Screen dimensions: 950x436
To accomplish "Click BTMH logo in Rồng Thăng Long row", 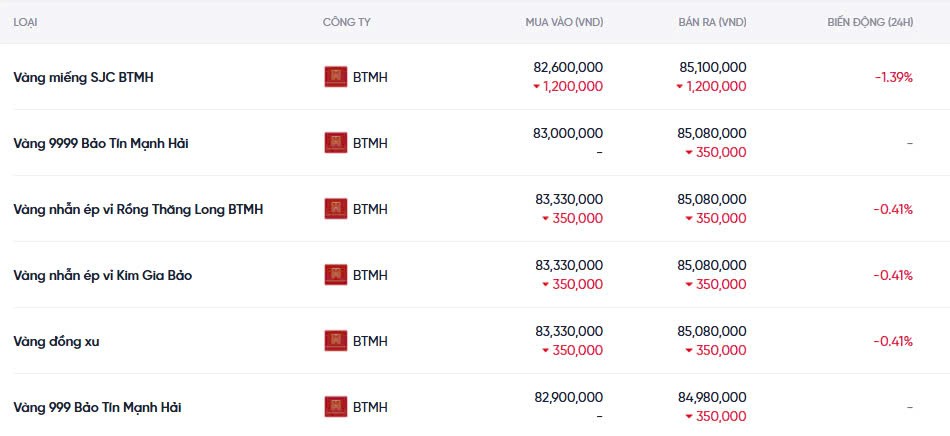I will (x=336, y=209).
